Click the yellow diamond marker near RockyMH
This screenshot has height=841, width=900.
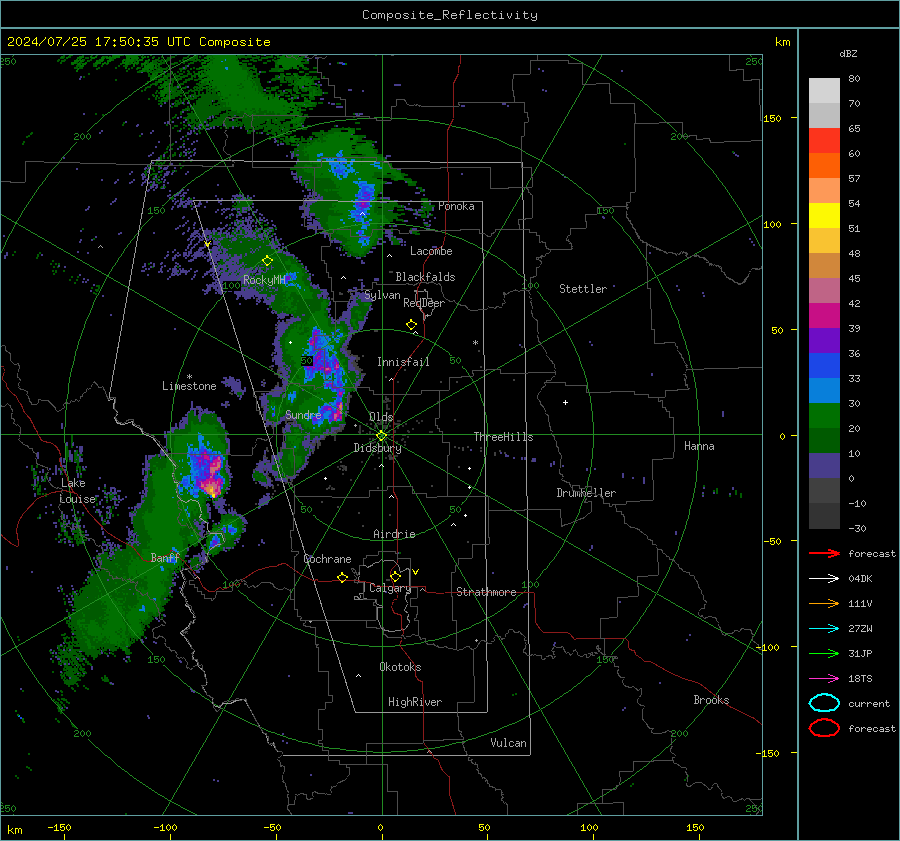coord(267,261)
